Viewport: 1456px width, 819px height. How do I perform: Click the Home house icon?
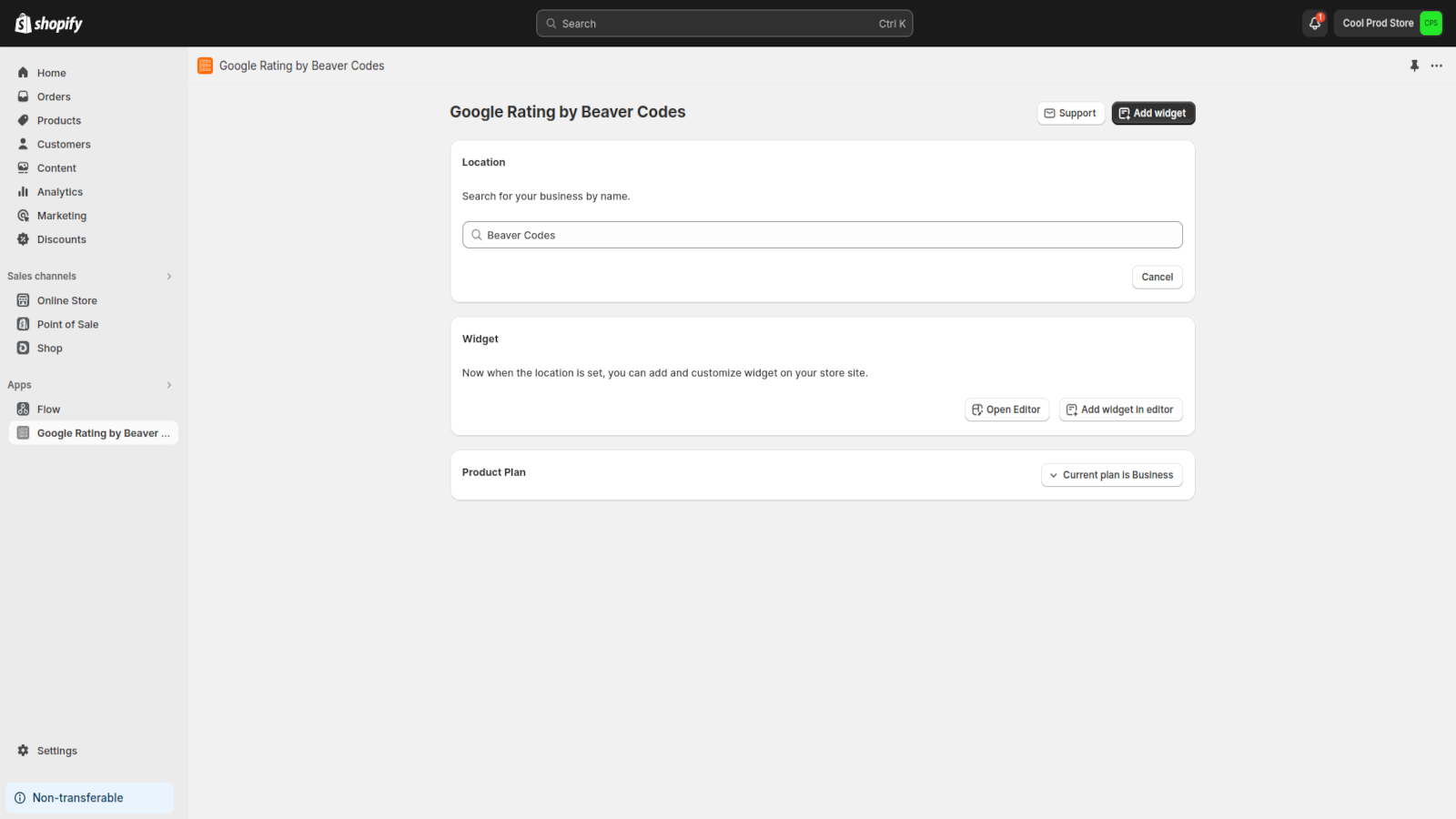(24, 73)
